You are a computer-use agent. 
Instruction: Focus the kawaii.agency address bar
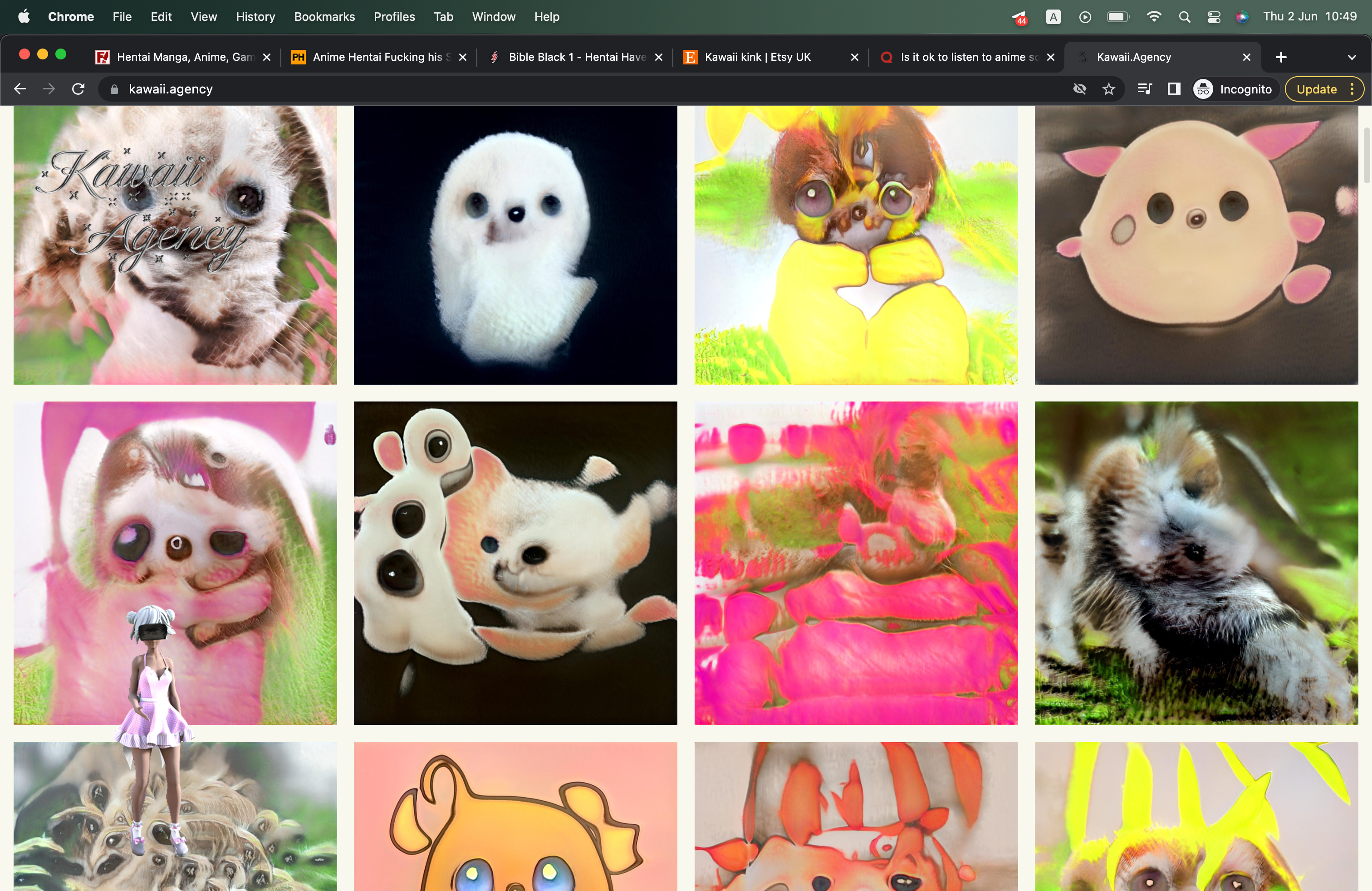pos(611,89)
